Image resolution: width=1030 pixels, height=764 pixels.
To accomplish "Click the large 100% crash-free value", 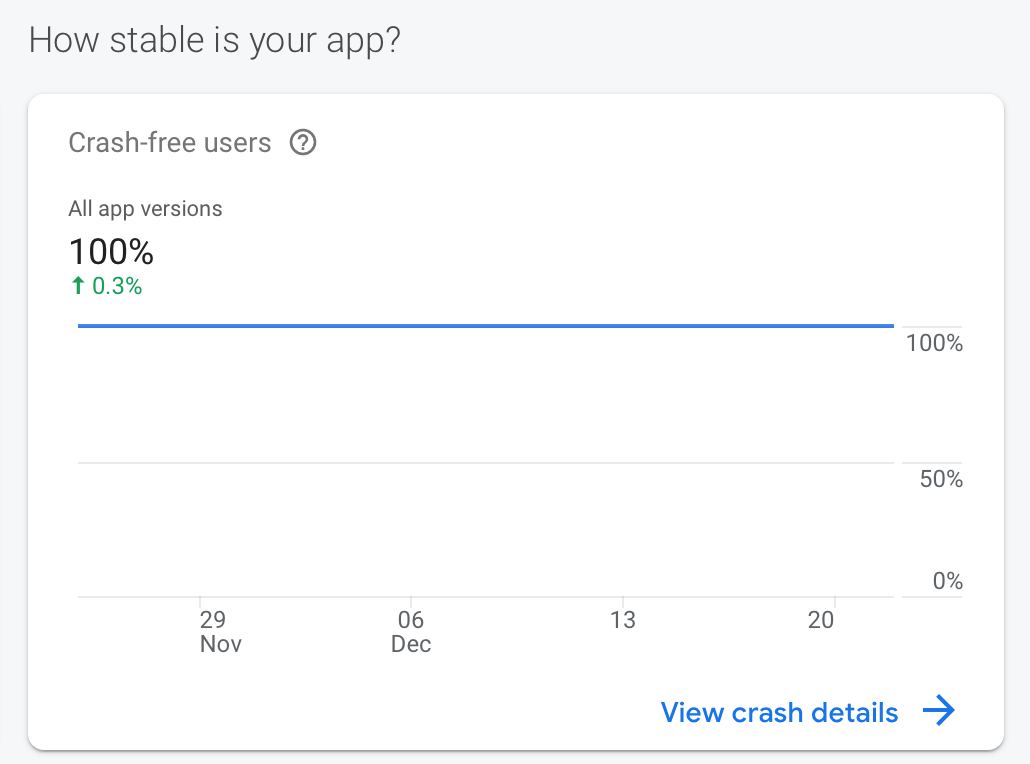I will click(111, 251).
